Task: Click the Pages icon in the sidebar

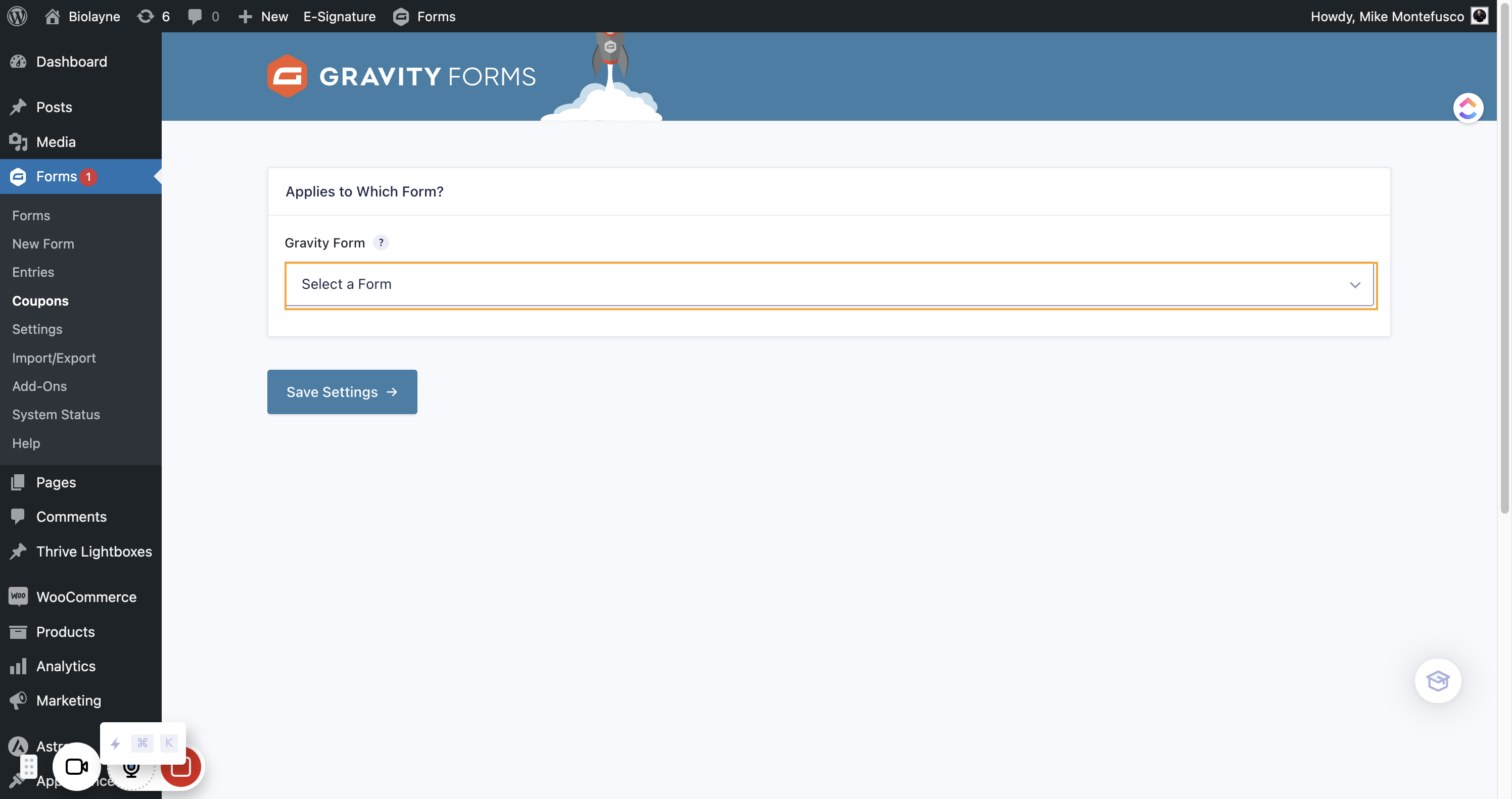Action: pyautogui.click(x=18, y=482)
